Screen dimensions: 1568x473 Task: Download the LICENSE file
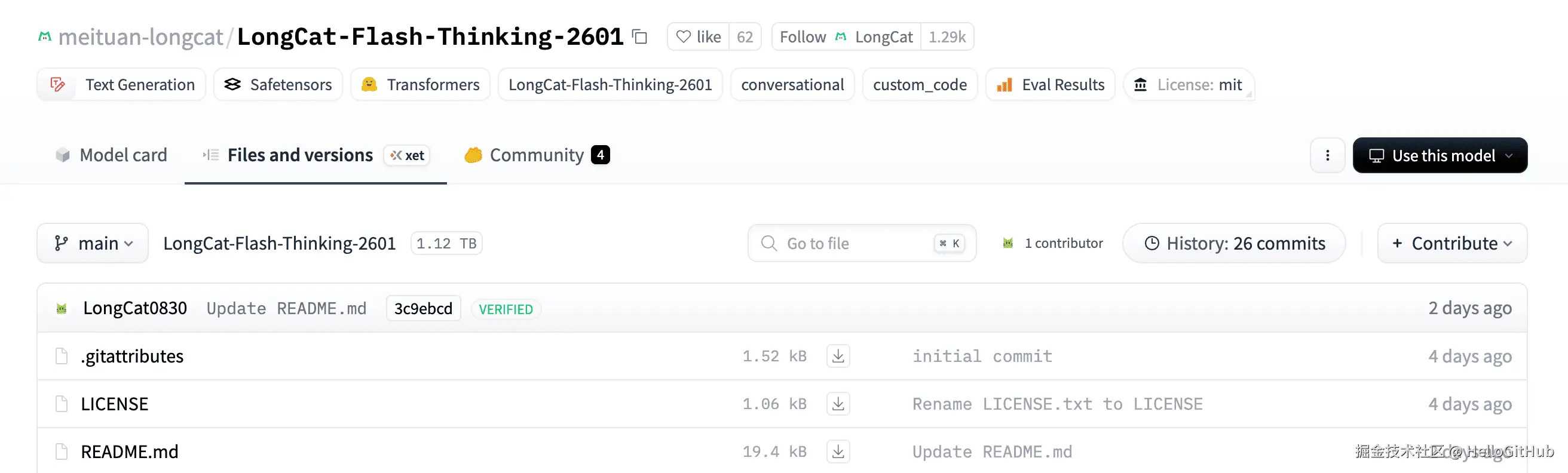tap(838, 404)
